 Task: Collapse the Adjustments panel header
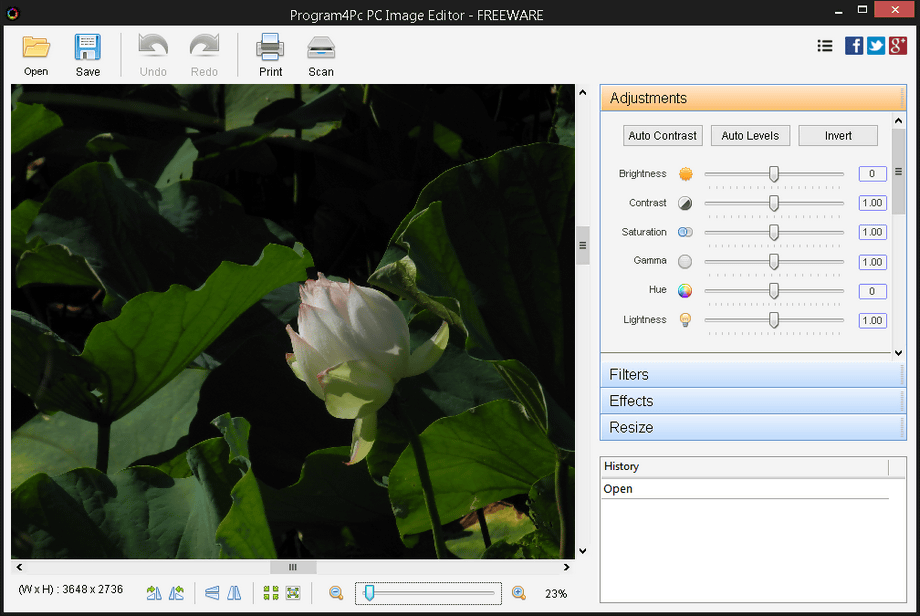753,98
